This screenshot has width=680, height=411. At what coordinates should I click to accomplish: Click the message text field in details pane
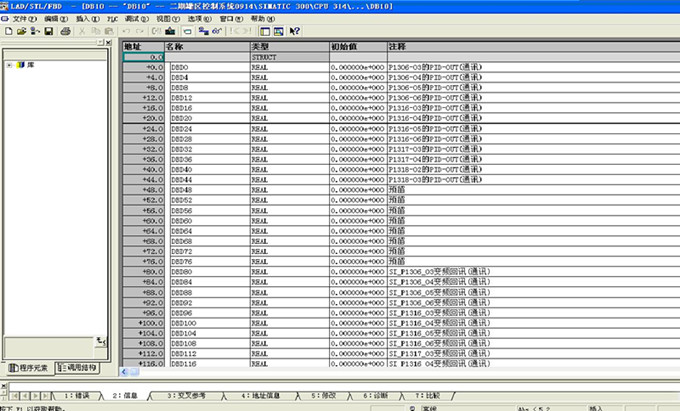click(x=343, y=386)
